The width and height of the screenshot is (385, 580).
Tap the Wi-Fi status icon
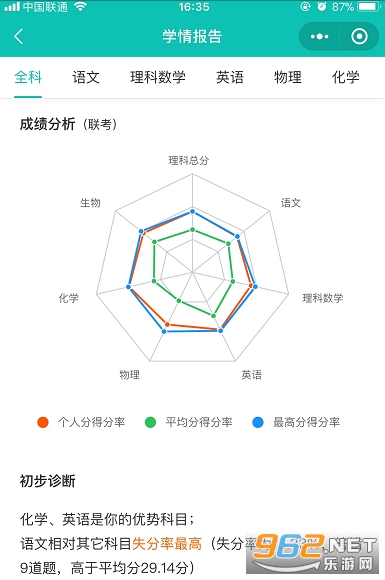coord(80,6)
